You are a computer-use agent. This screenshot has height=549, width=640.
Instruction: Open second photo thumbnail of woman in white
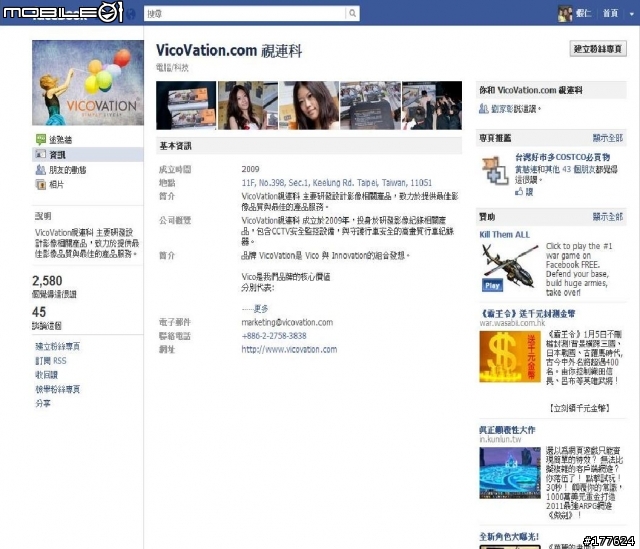click(248, 105)
